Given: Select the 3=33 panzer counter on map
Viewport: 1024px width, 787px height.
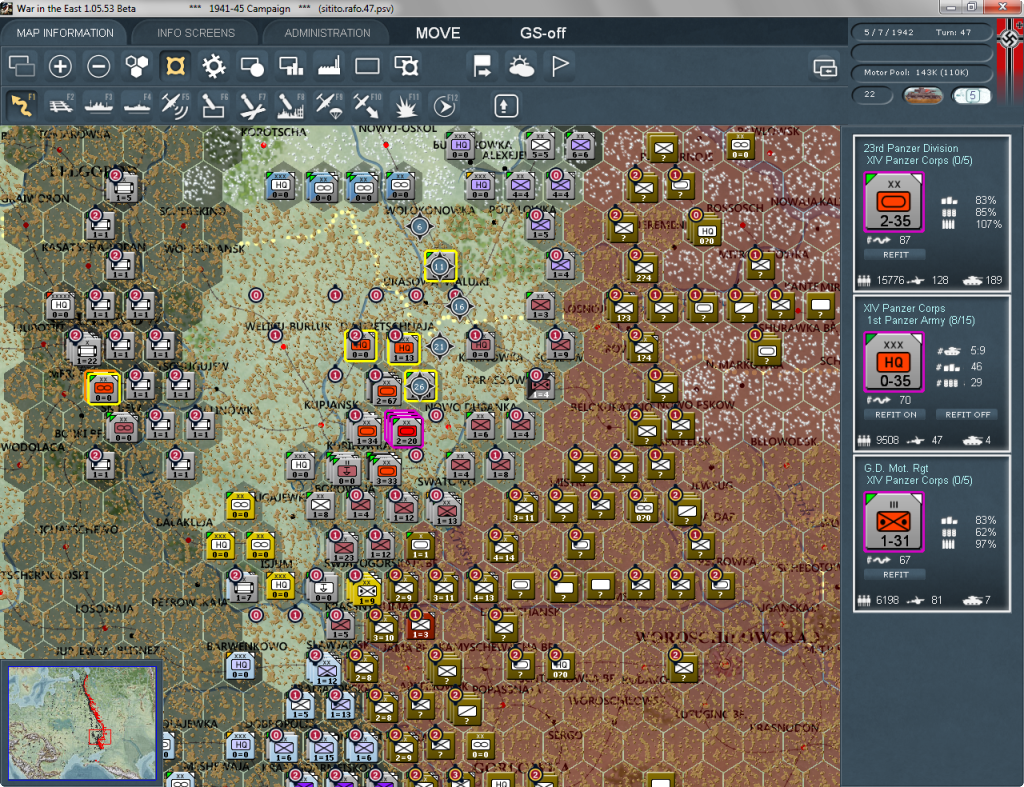Looking at the screenshot, I should pyautogui.click(x=386, y=470).
